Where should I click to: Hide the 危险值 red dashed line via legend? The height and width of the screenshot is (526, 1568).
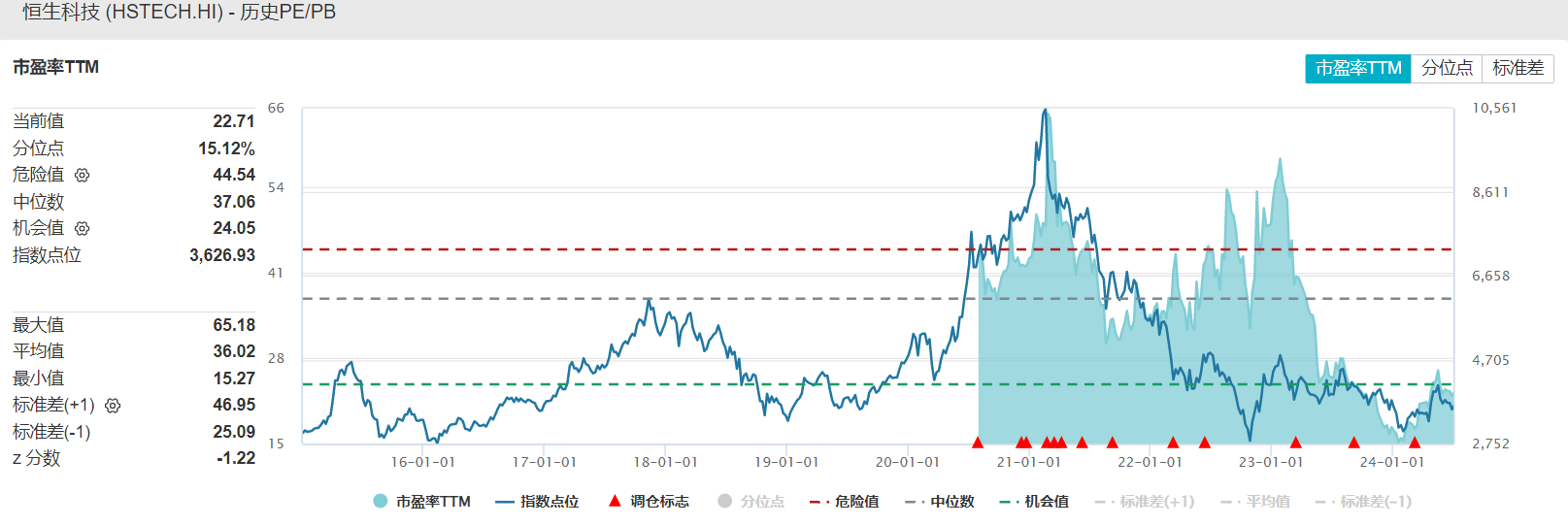pyautogui.click(x=845, y=502)
